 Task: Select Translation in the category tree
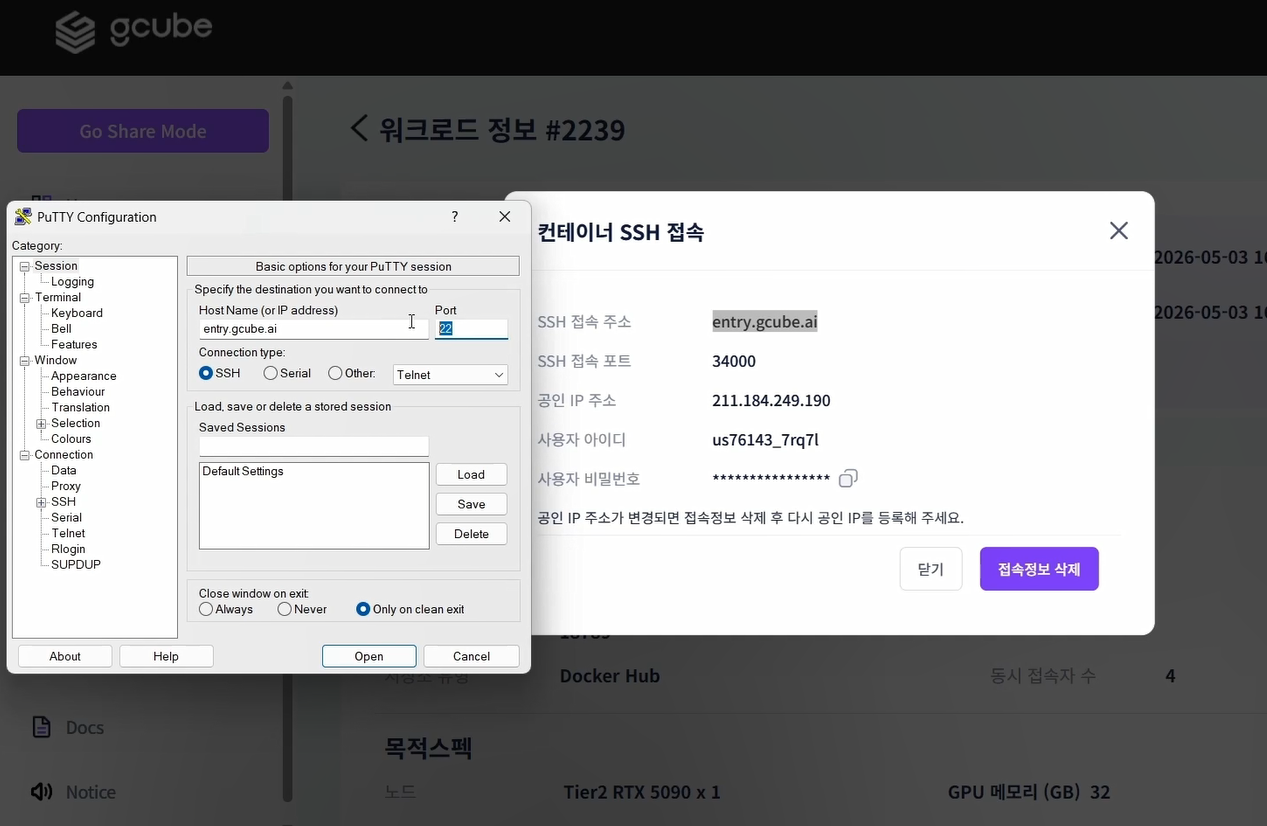pos(81,408)
